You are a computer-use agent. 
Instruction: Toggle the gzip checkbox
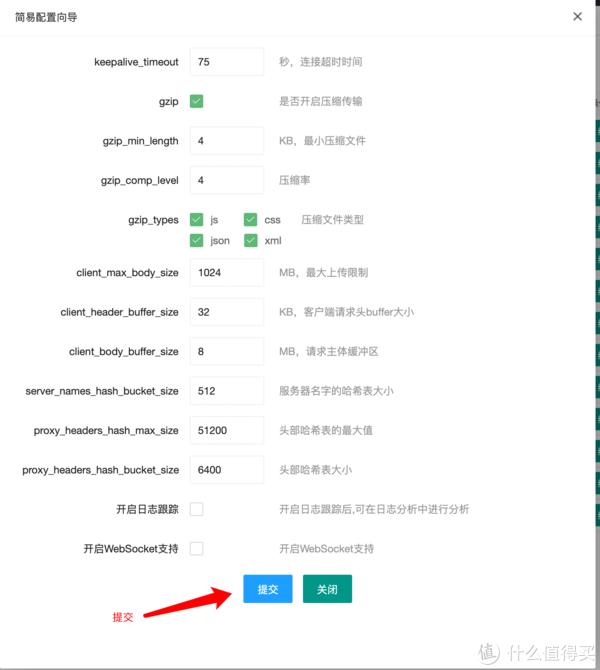[x=197, y=101]
